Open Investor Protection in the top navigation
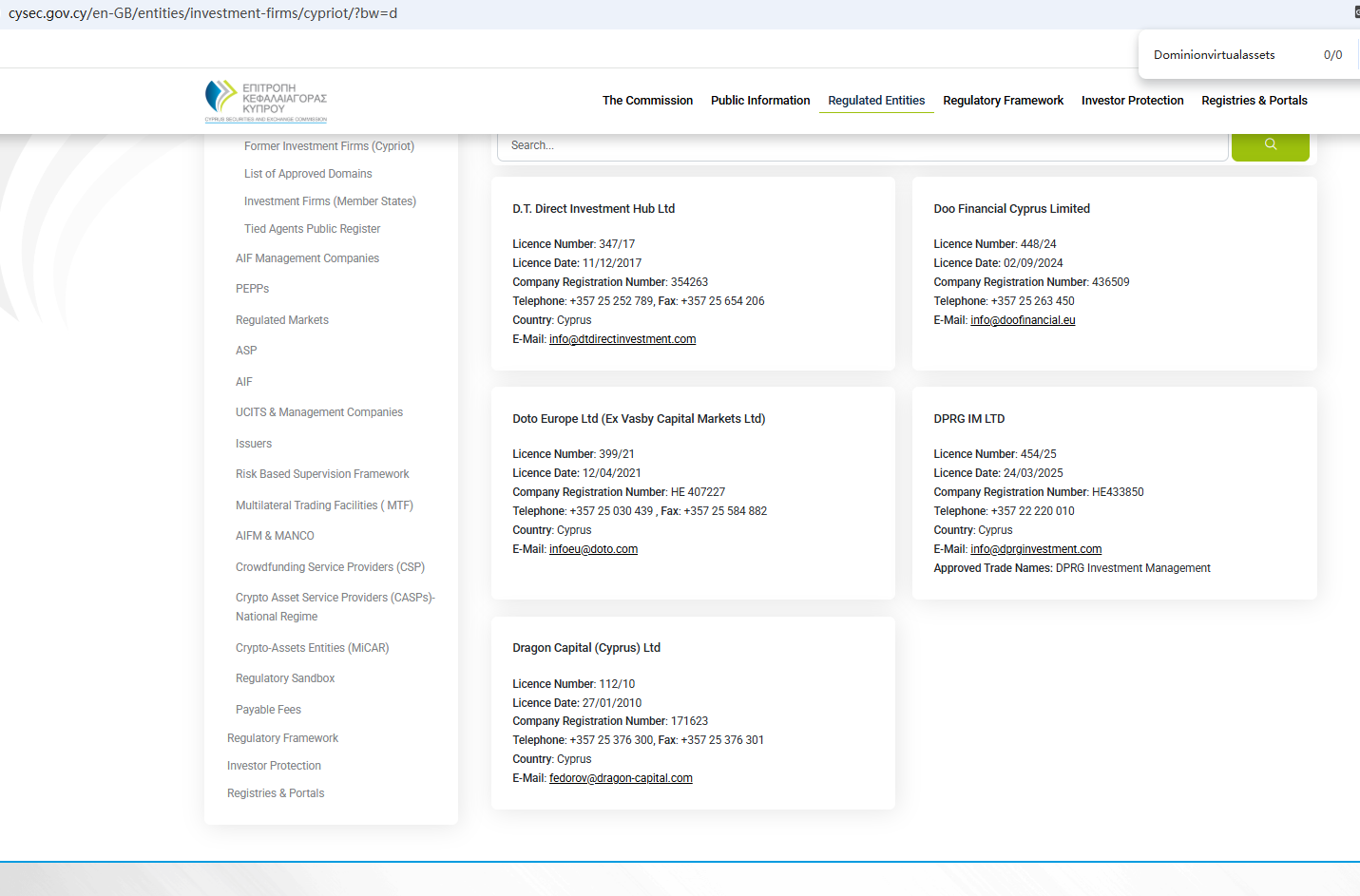This screenshot has width=1360, height=896. [x=1132, y=101]
